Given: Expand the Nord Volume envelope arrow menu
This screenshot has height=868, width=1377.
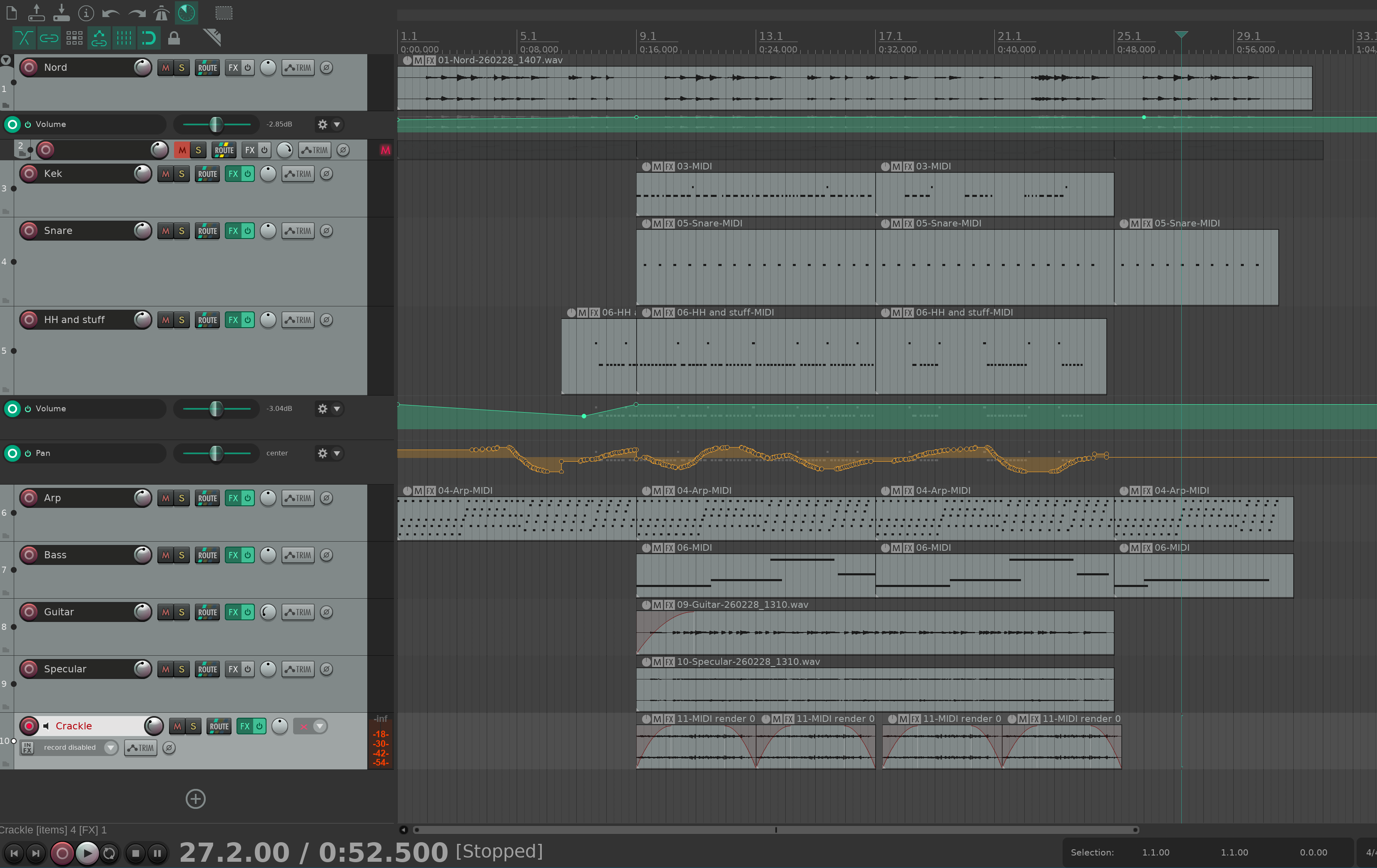Looking at the screenshot, I should click(x=337, y=124).
